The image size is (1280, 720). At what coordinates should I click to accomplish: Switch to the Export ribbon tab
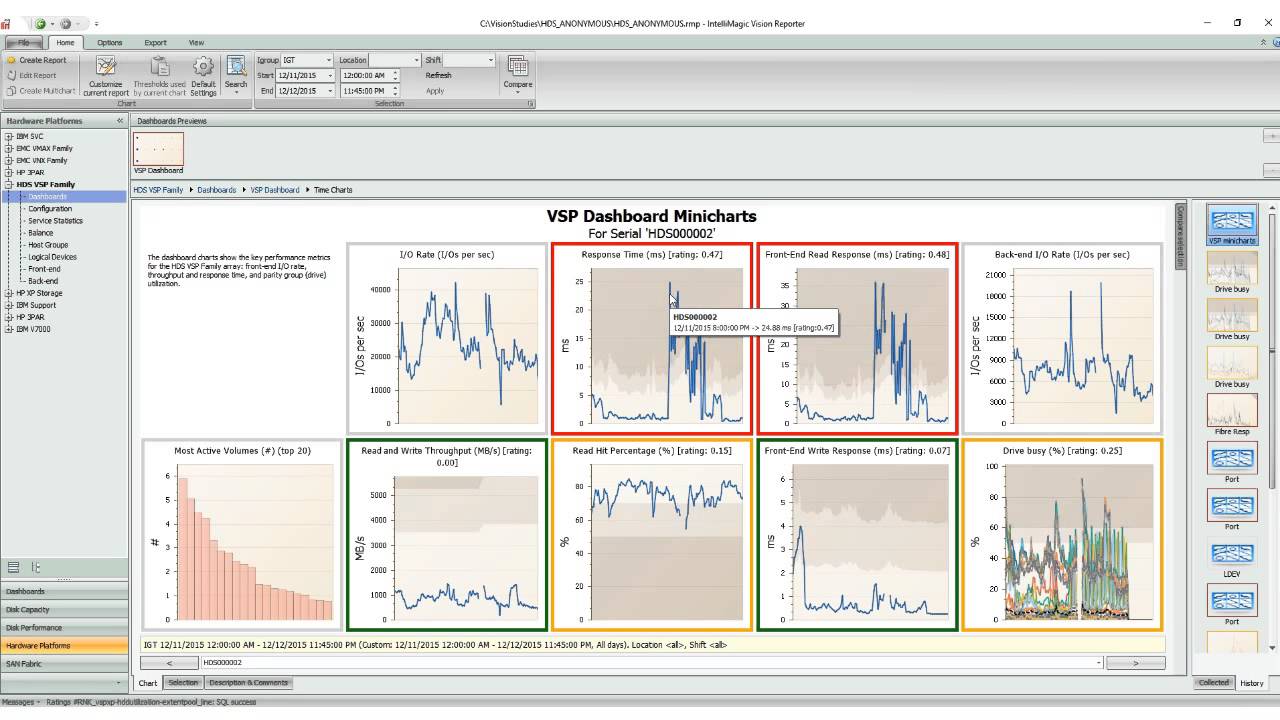(155, 42)
